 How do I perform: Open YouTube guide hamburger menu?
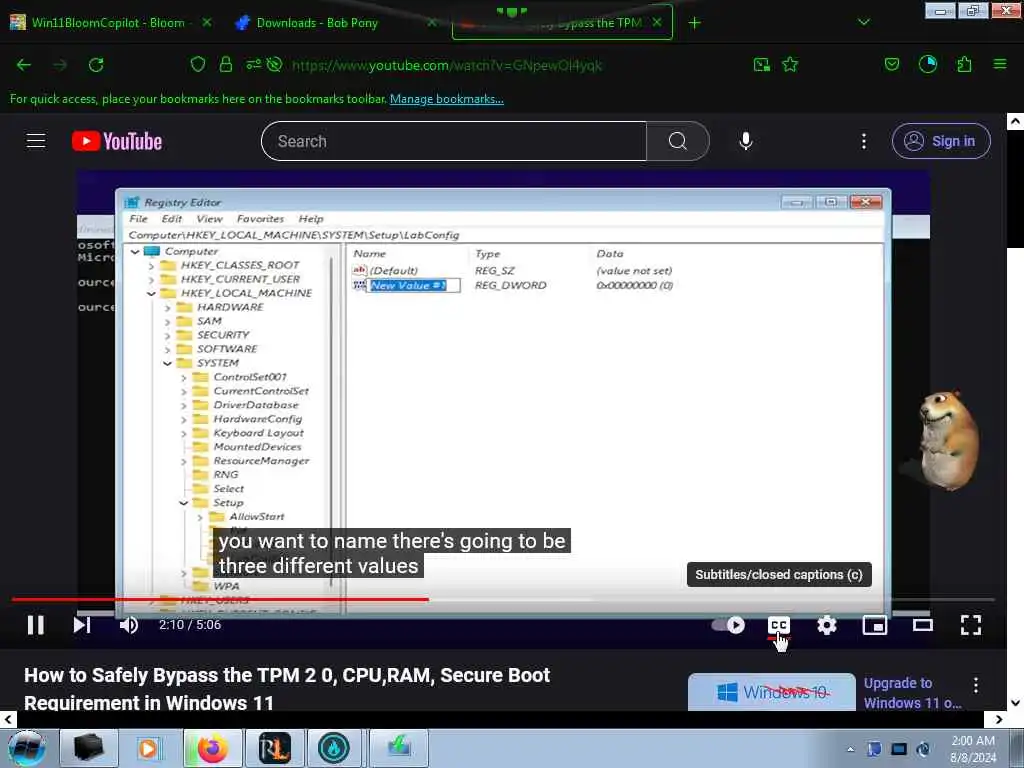click(36, 141)
